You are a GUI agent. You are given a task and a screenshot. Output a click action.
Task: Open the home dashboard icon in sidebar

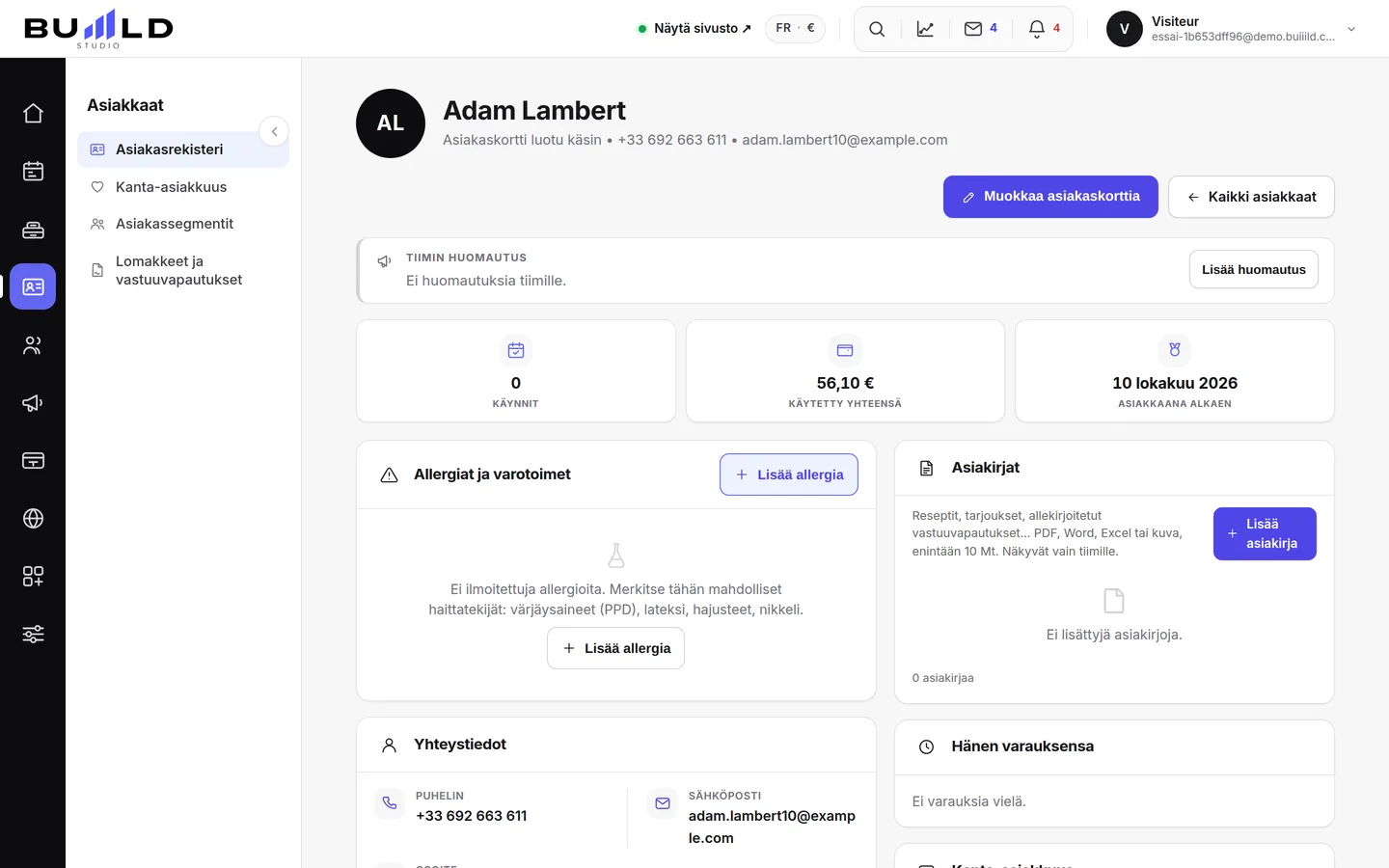pos(33,114)
